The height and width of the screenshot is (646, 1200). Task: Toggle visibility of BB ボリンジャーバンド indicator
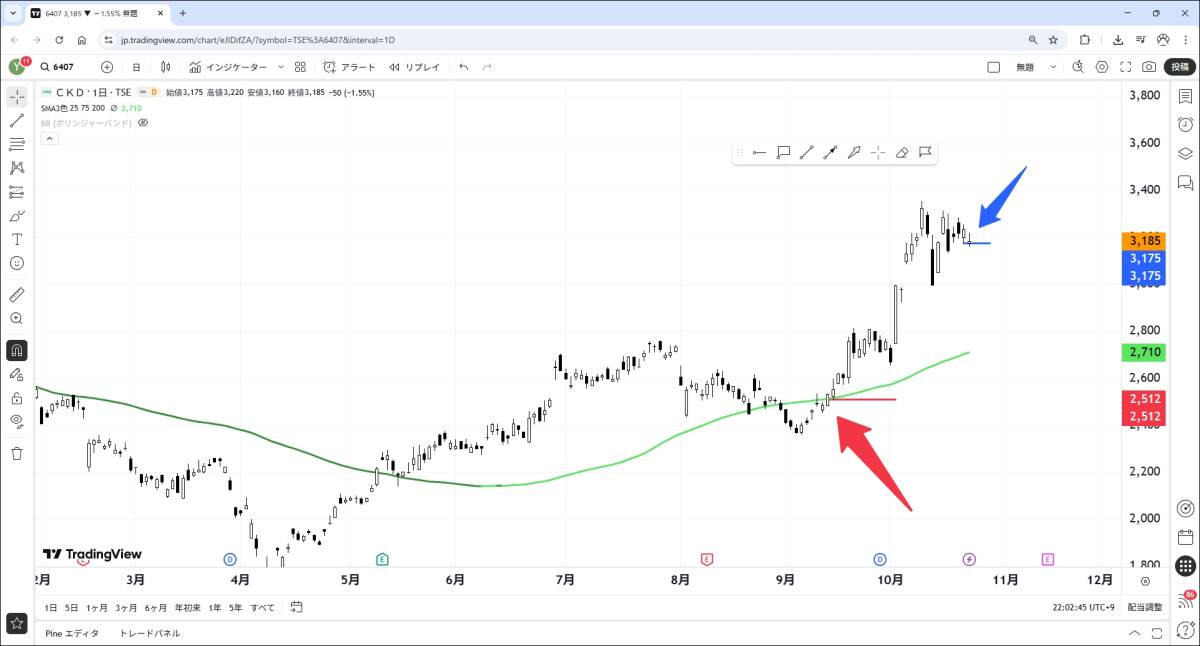tap(143, 123)
